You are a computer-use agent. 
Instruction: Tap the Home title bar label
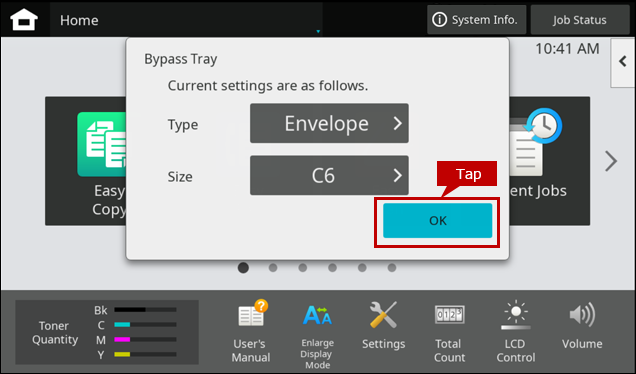(x=79, y=20)
